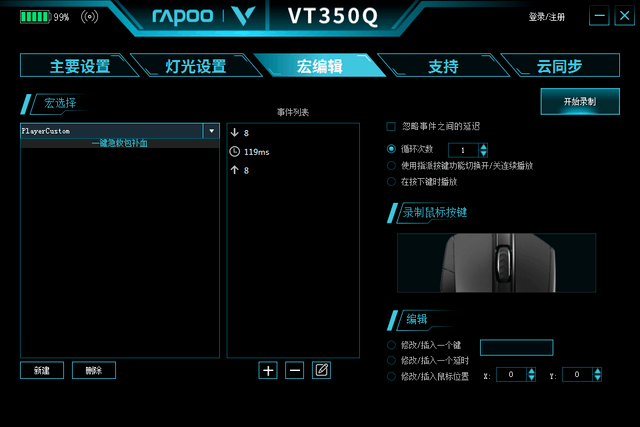Click the wireless signal status icon
Image resolution: width=640 pixels, height=427 pixels.
[x=89, y=17]
